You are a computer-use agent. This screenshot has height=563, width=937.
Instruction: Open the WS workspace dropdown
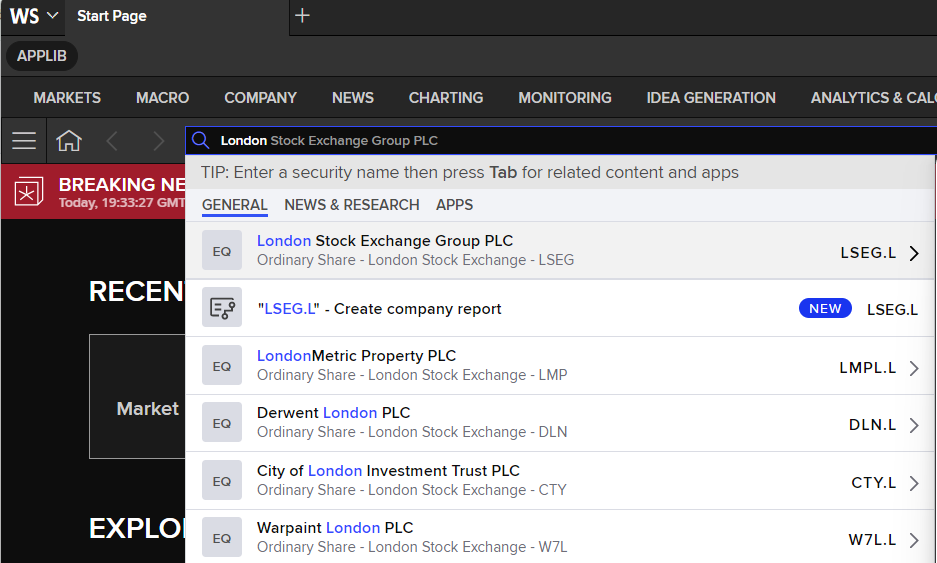(x=33, y=16)
